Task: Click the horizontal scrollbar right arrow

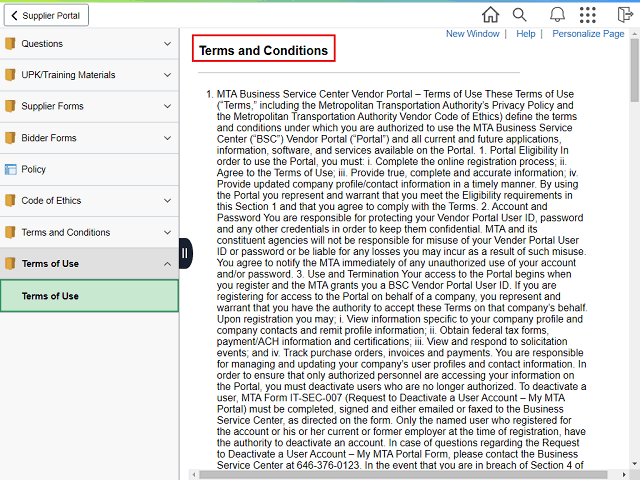Action: tap(624, 475)
